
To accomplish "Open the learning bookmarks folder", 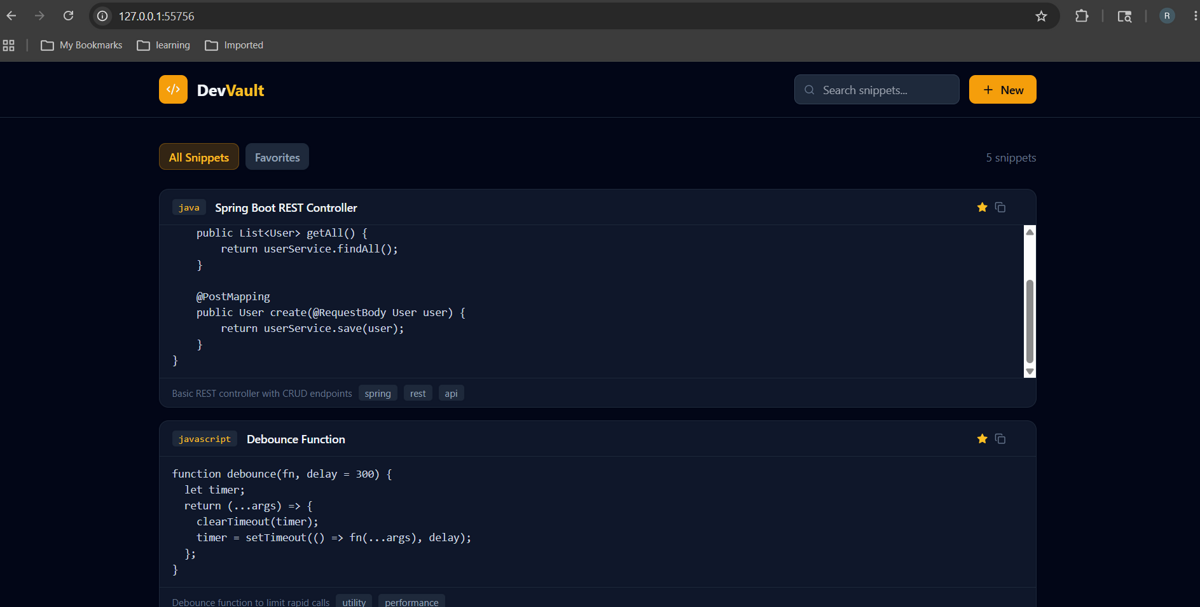I will (x=163, y=45).
